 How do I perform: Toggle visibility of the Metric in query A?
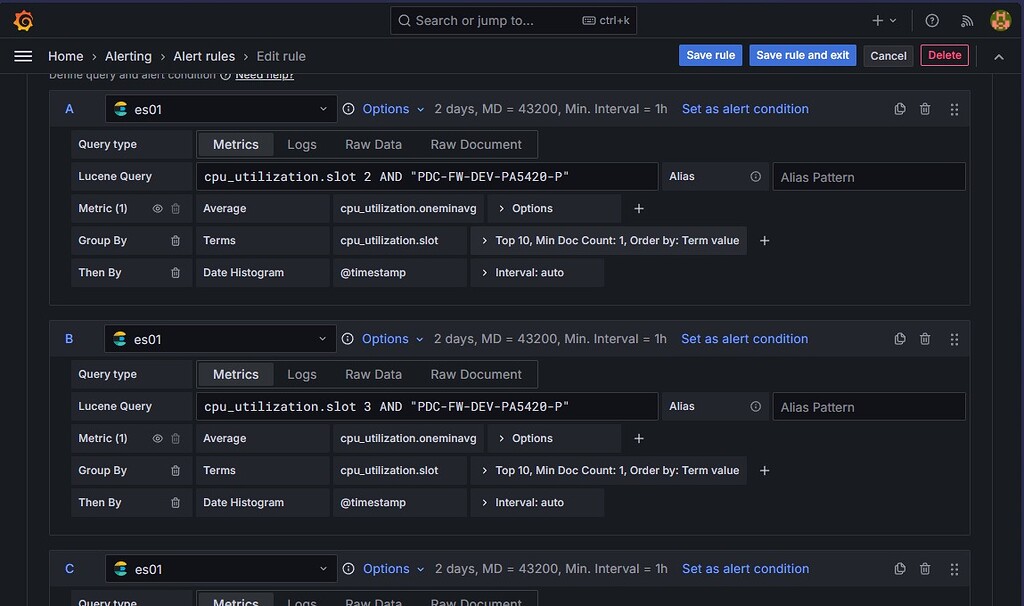coord(157,208)
